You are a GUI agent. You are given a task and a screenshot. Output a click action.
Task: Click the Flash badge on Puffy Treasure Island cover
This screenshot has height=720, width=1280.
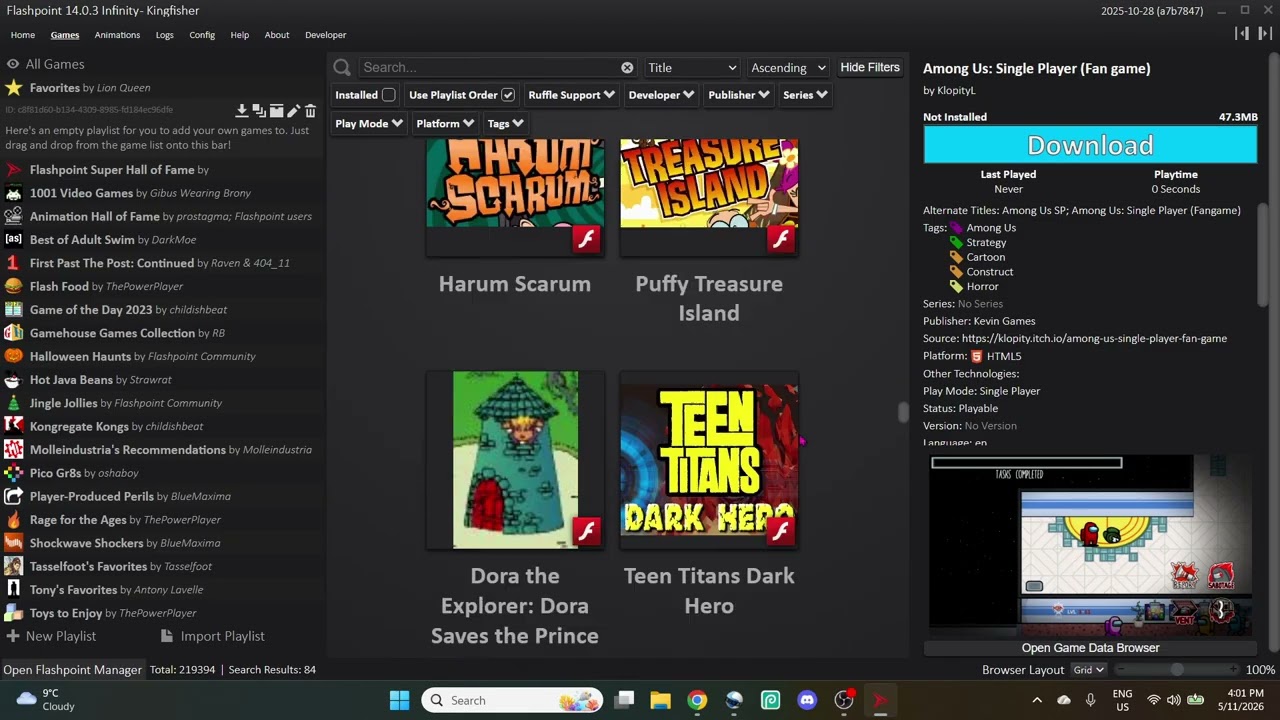(781, 240)
